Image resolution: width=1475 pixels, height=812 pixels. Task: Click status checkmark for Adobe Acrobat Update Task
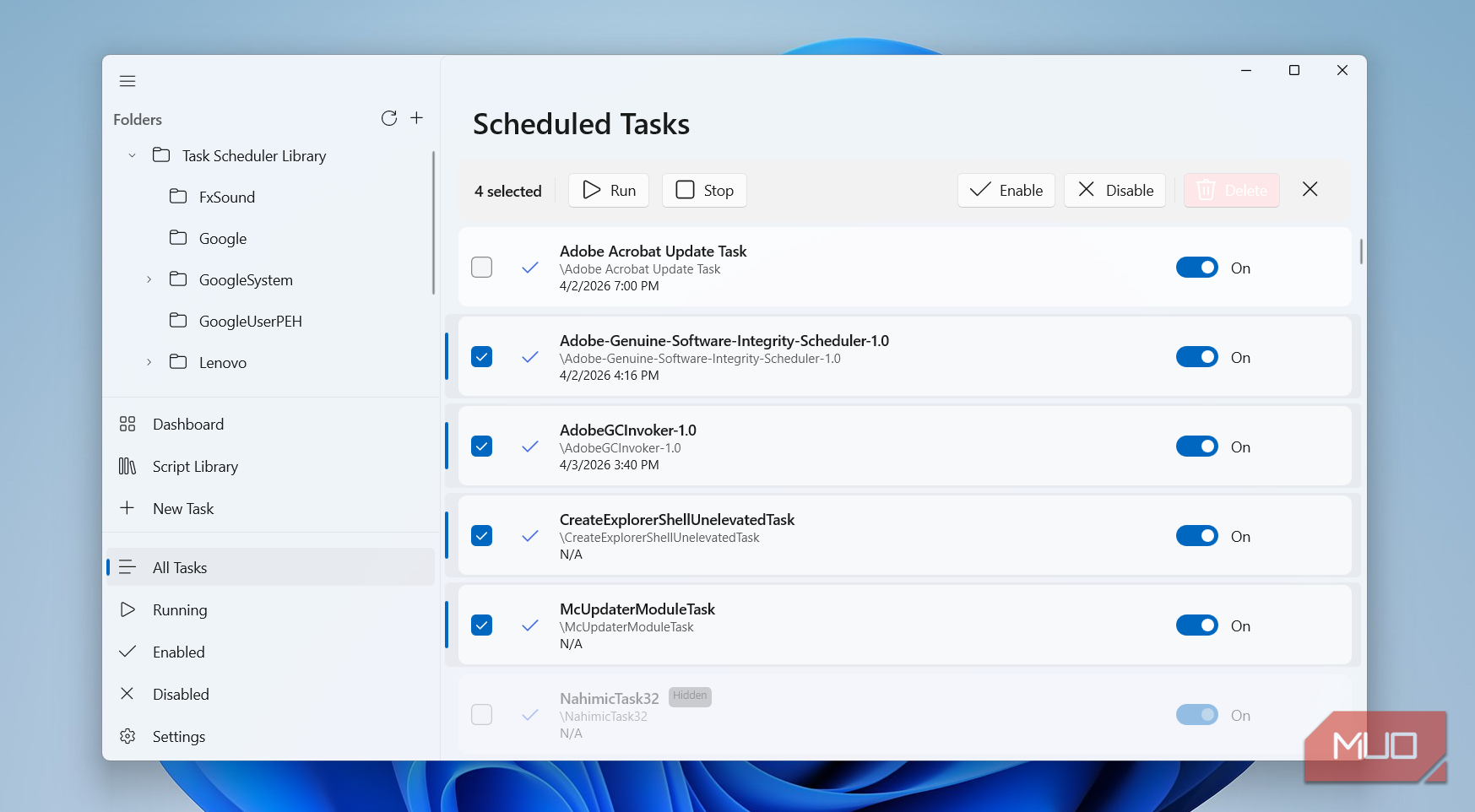pos(530,268)
